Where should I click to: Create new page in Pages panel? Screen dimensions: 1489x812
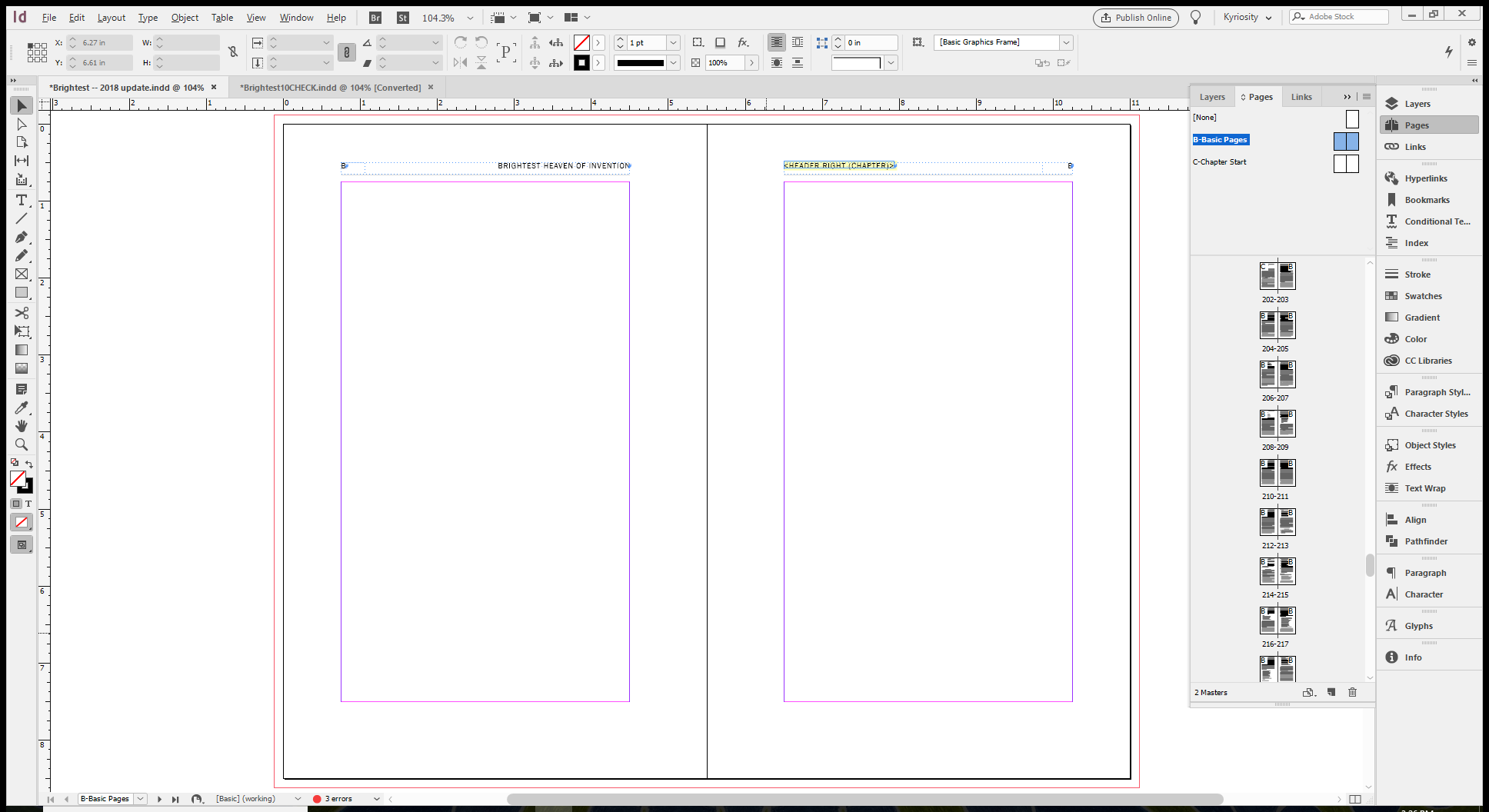[1331, 692]
